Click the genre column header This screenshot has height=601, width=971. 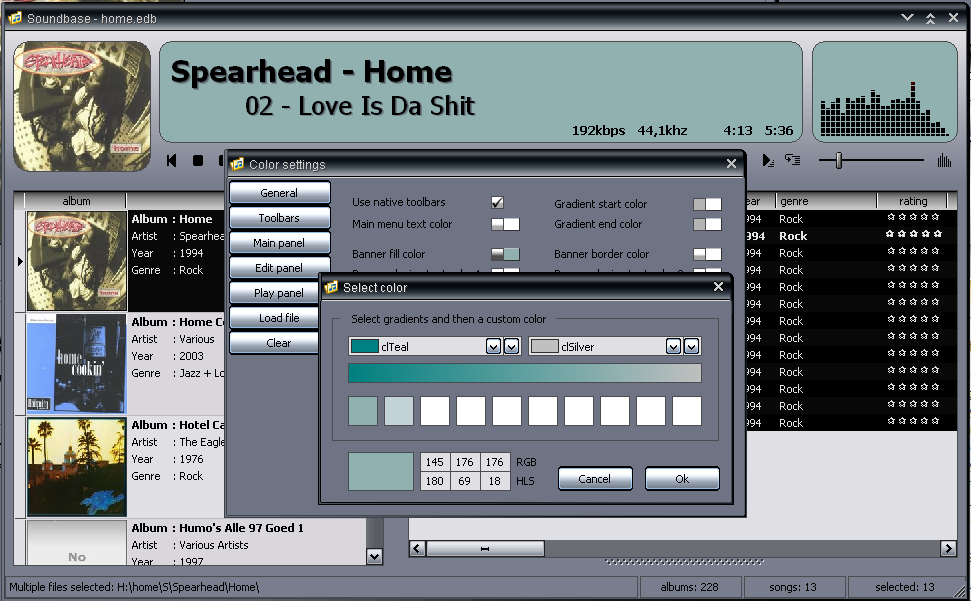pyautogui.click(x=826, y=201)
